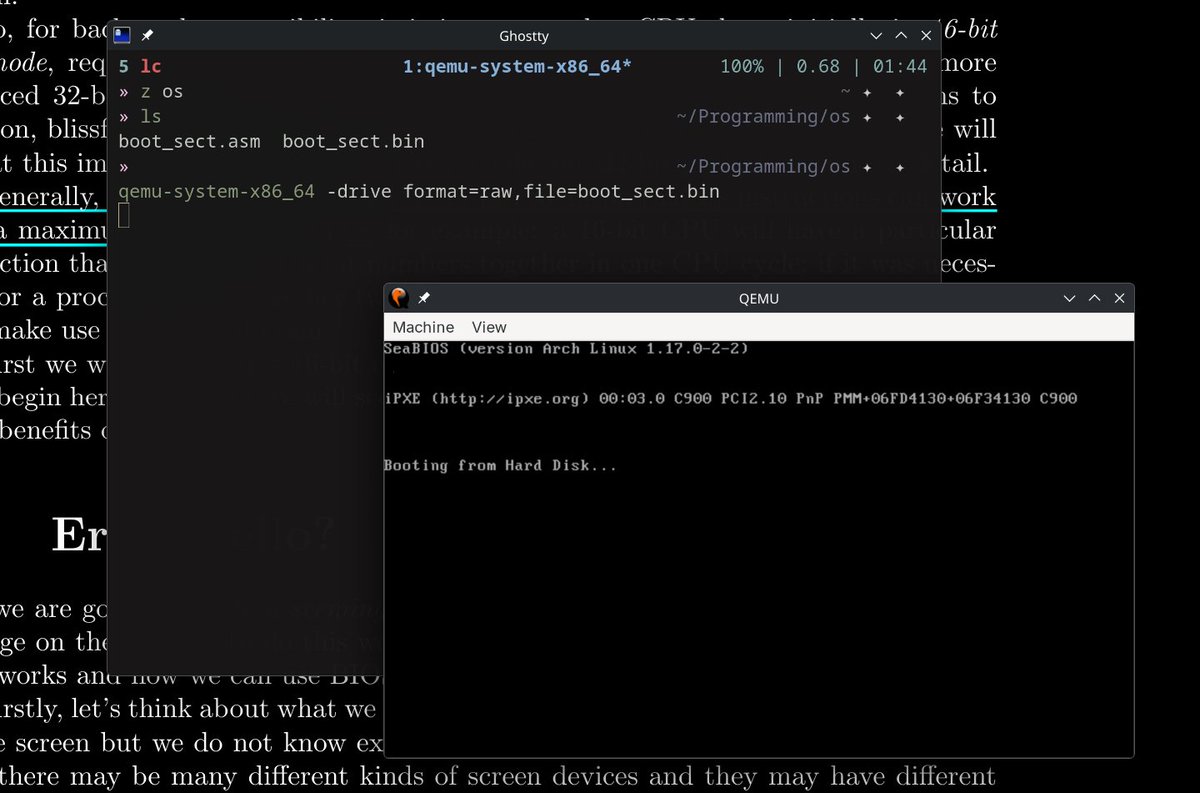Click the boot_sect.asm file name
This screenshot has width=1200, height=793.
click(x=189, y=142)
